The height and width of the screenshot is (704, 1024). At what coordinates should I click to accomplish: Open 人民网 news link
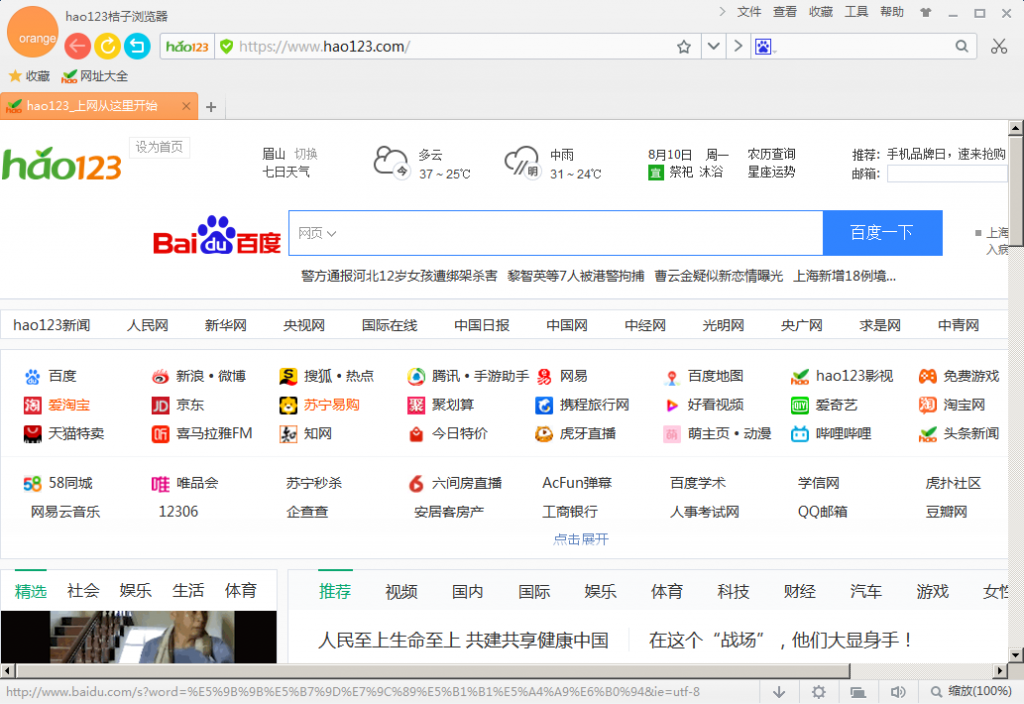[x=148, y=325]
